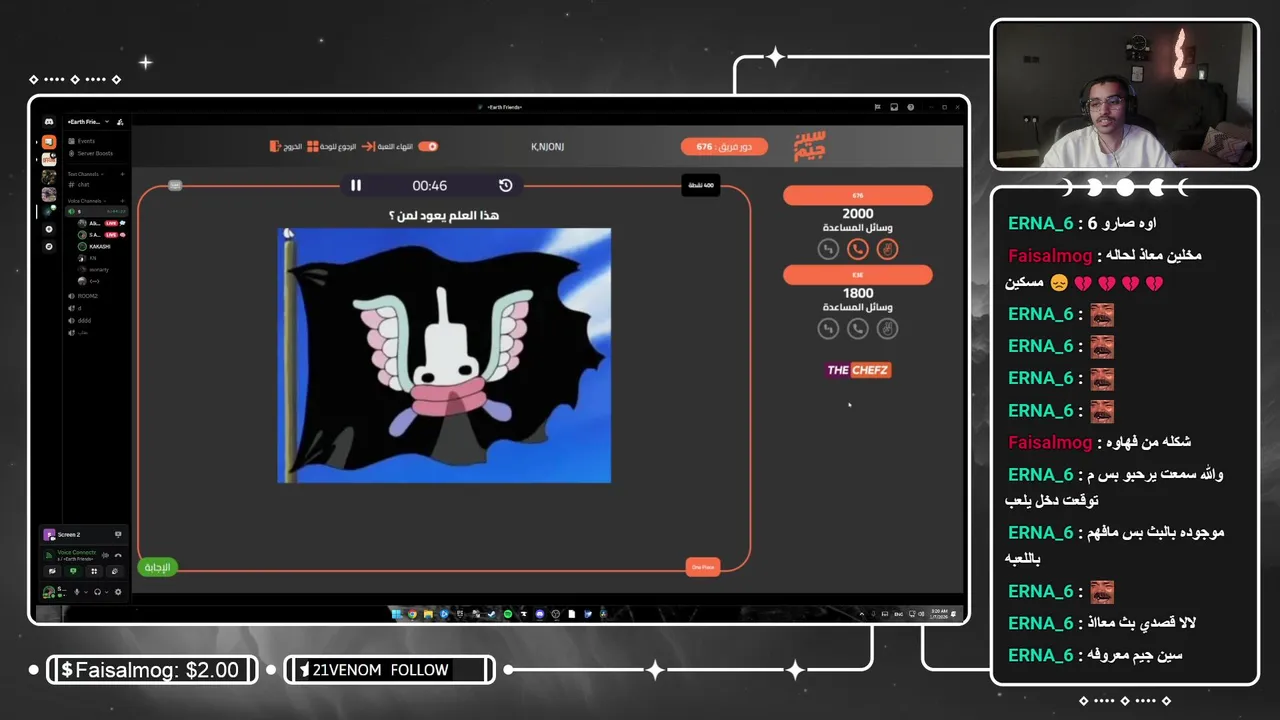Click the green الإجابة answer button

[x=158, y=567]
